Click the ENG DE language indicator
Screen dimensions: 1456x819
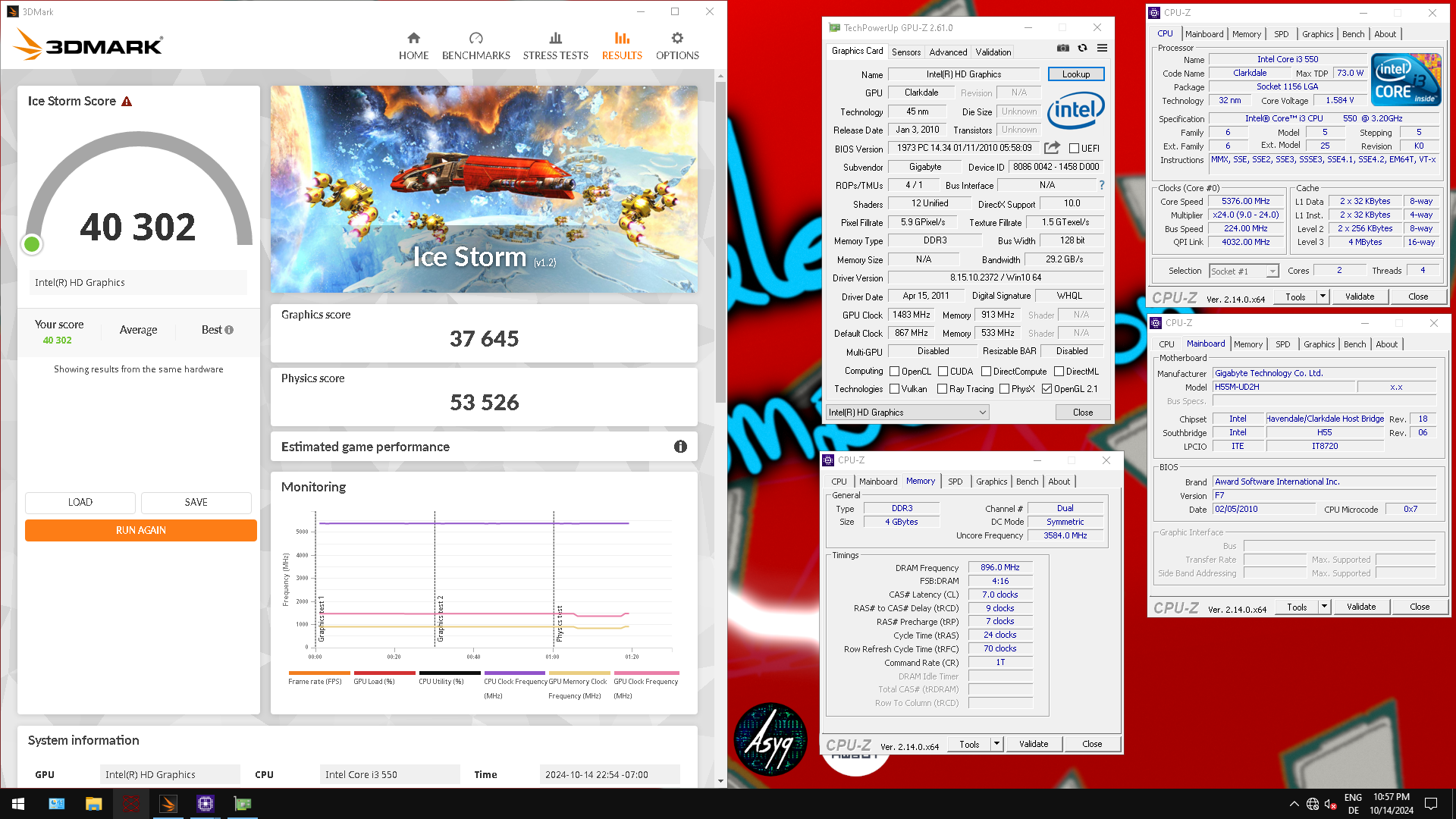1353,804
